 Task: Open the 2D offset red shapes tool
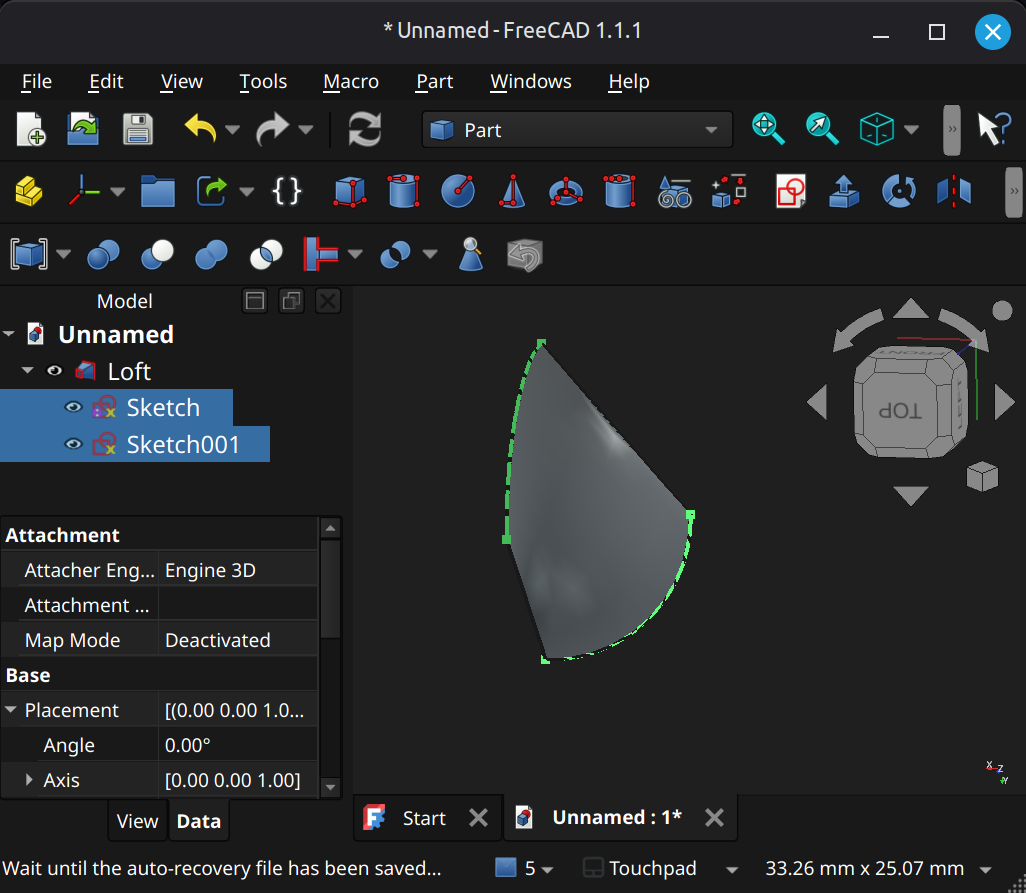tap(791, 192)
